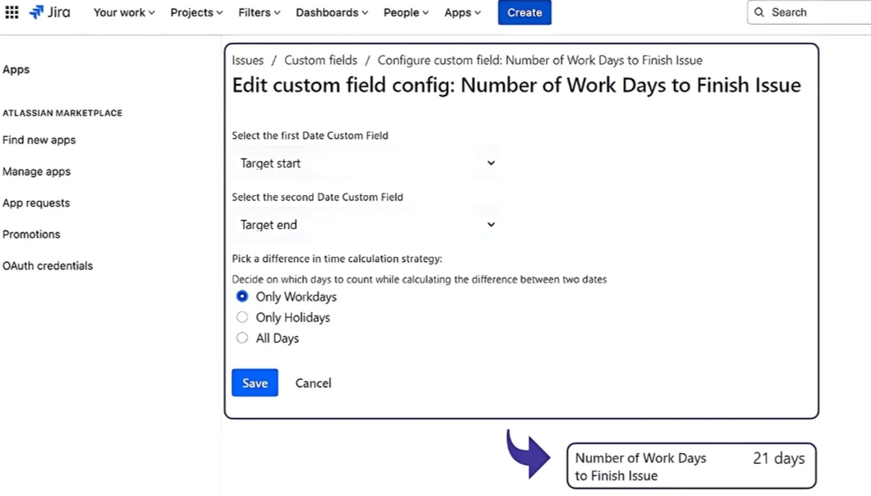This screenshot has height=496, width=871.
Task: Expand the Dashboards menu
Action: click(x=331, y=13)
